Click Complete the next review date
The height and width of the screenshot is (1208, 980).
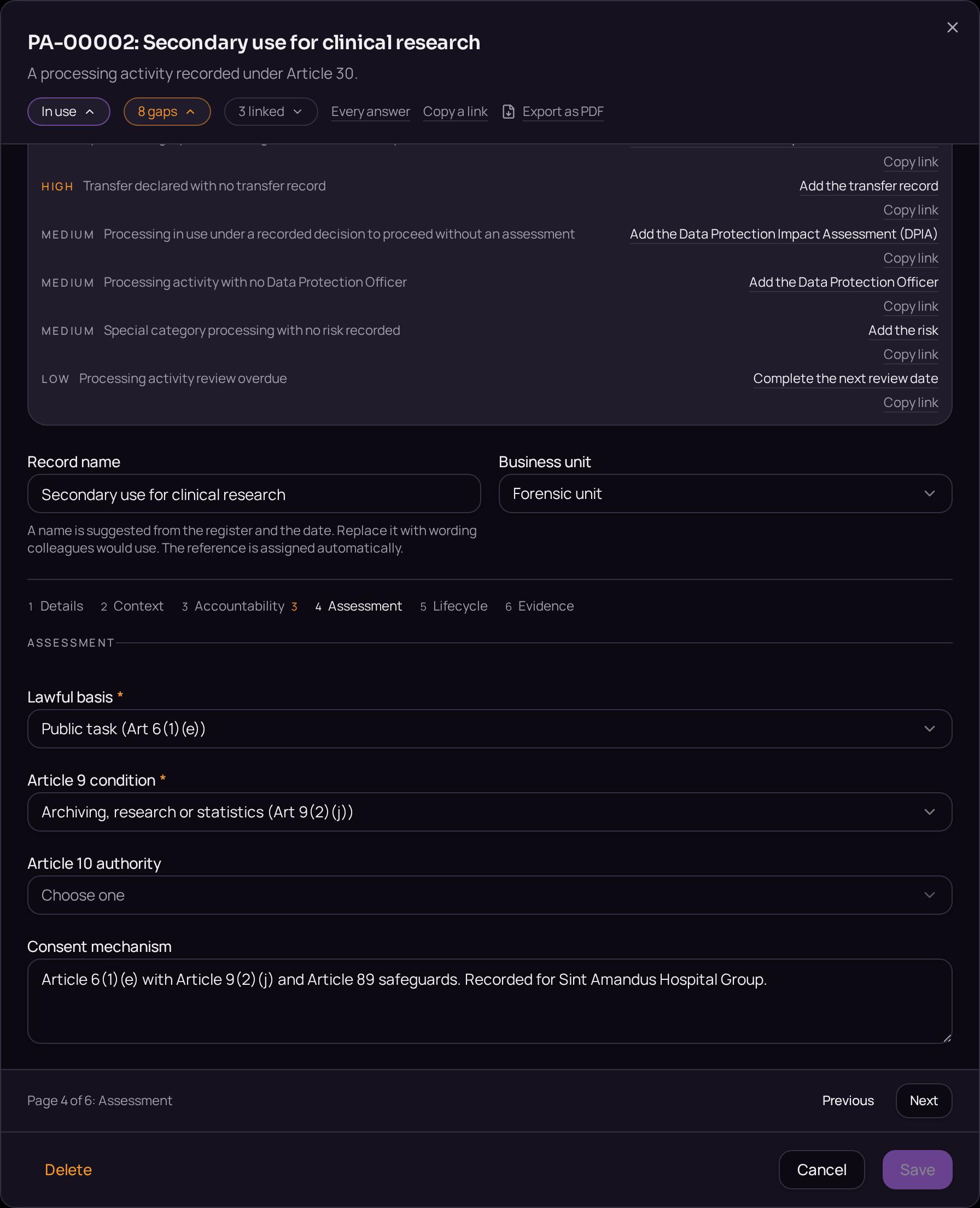tap(845, 379)
